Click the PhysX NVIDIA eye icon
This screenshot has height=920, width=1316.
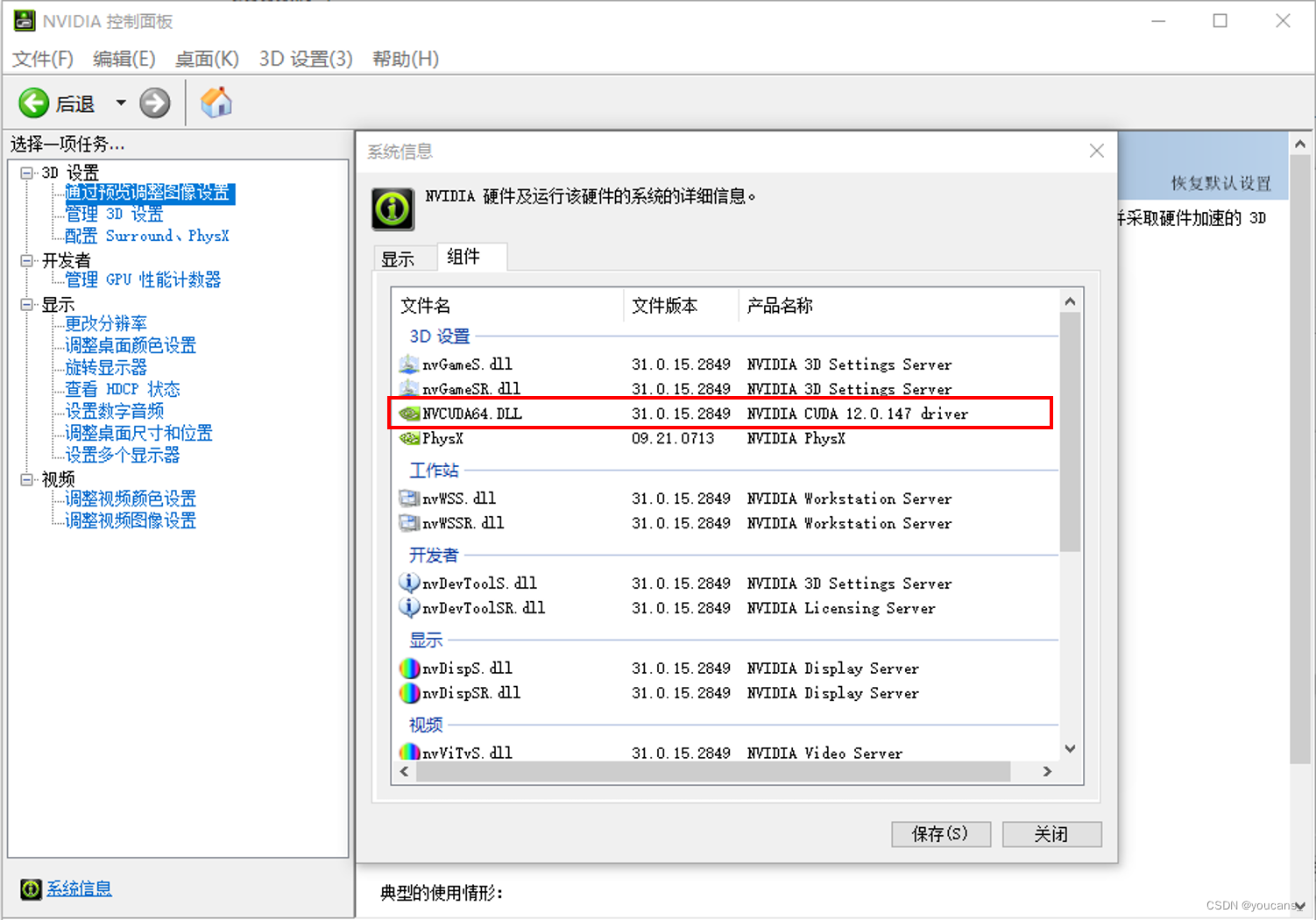[x=409, y=438]
